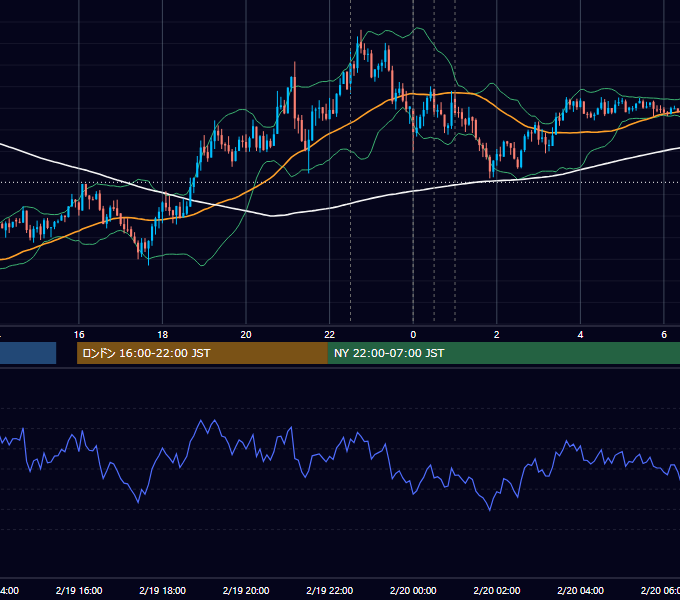
Task: Click the 2/20 04:00 label on indicator axis
Action: pyautogui.click(x=580, y=590)
